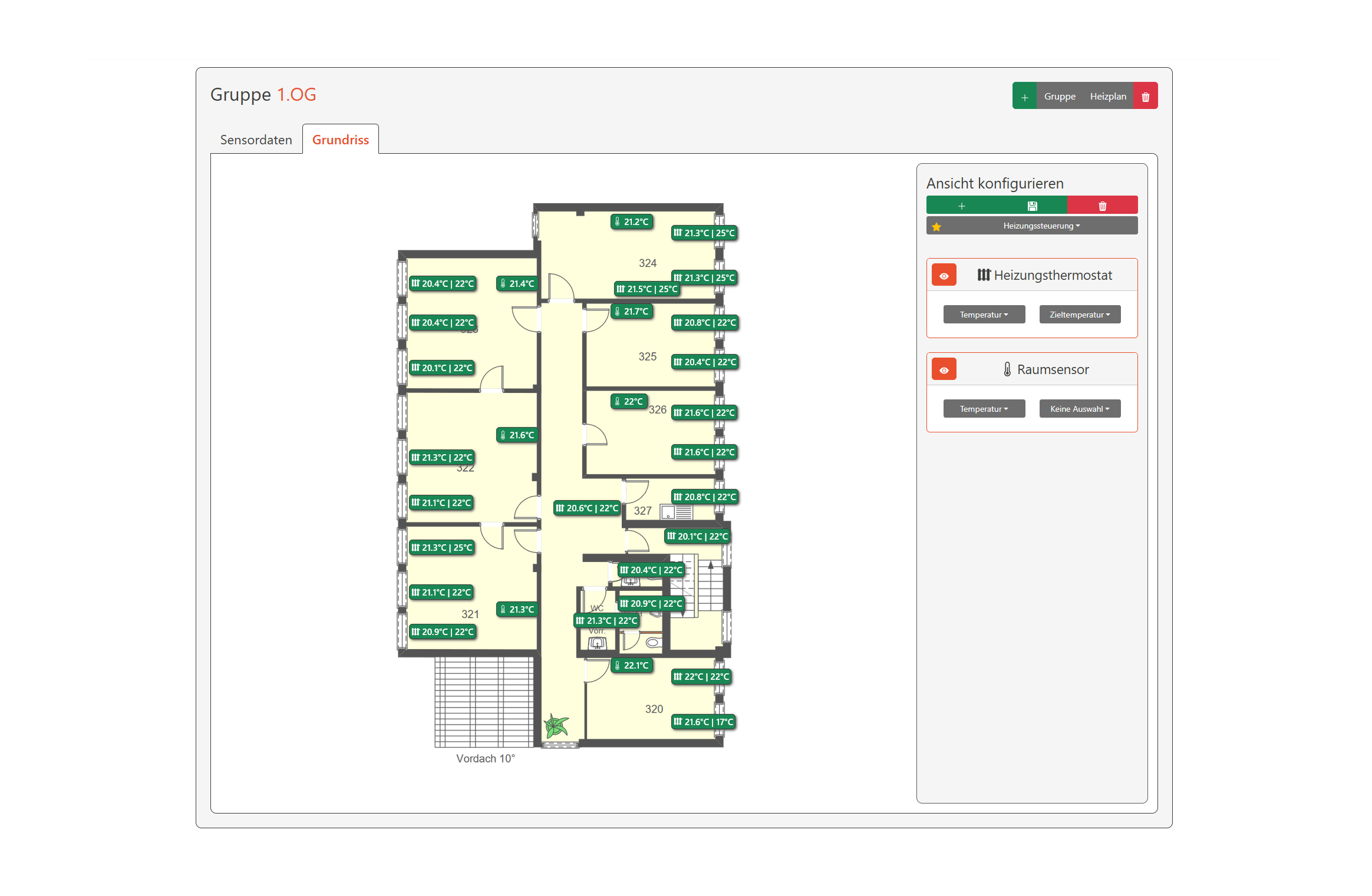This screenshot has height=896, width=1372.
Task: Toggle visibility of Raumsensor
Action: click(944, 370)
